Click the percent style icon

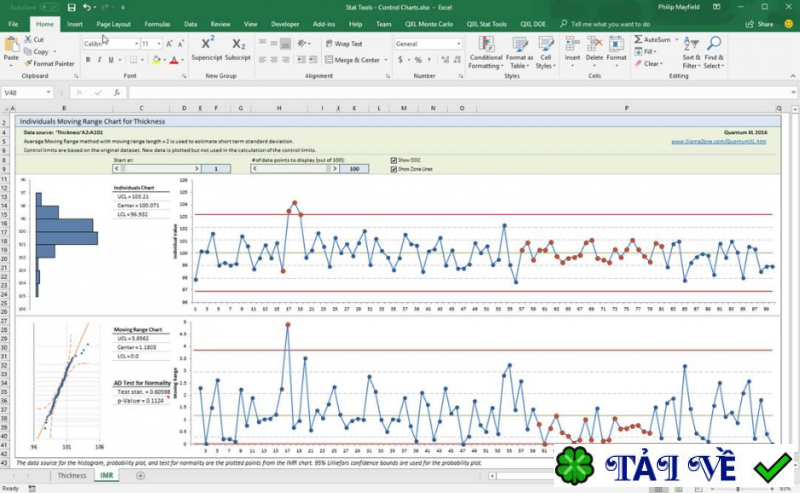pos(418,60)
